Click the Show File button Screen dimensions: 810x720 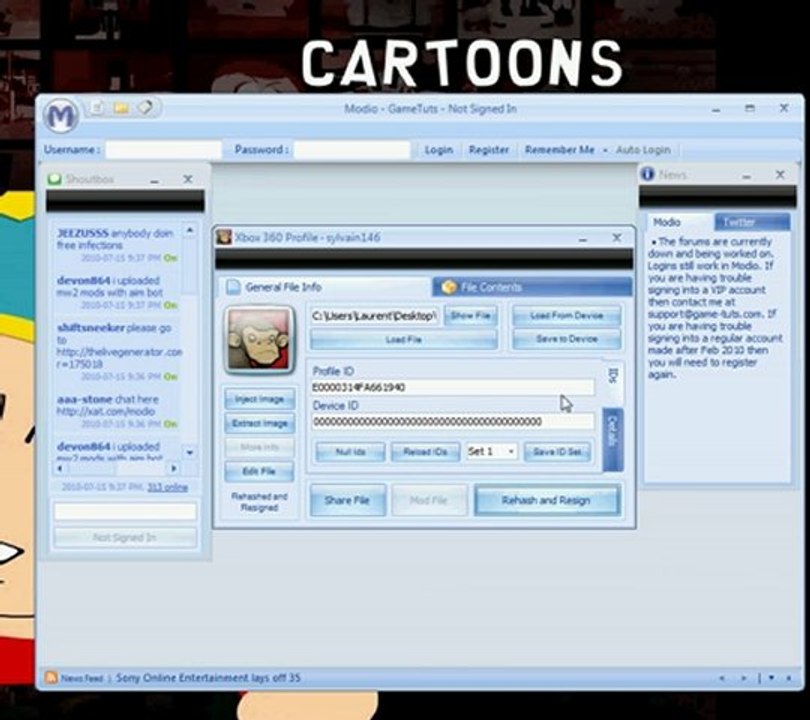pos(470,315)
